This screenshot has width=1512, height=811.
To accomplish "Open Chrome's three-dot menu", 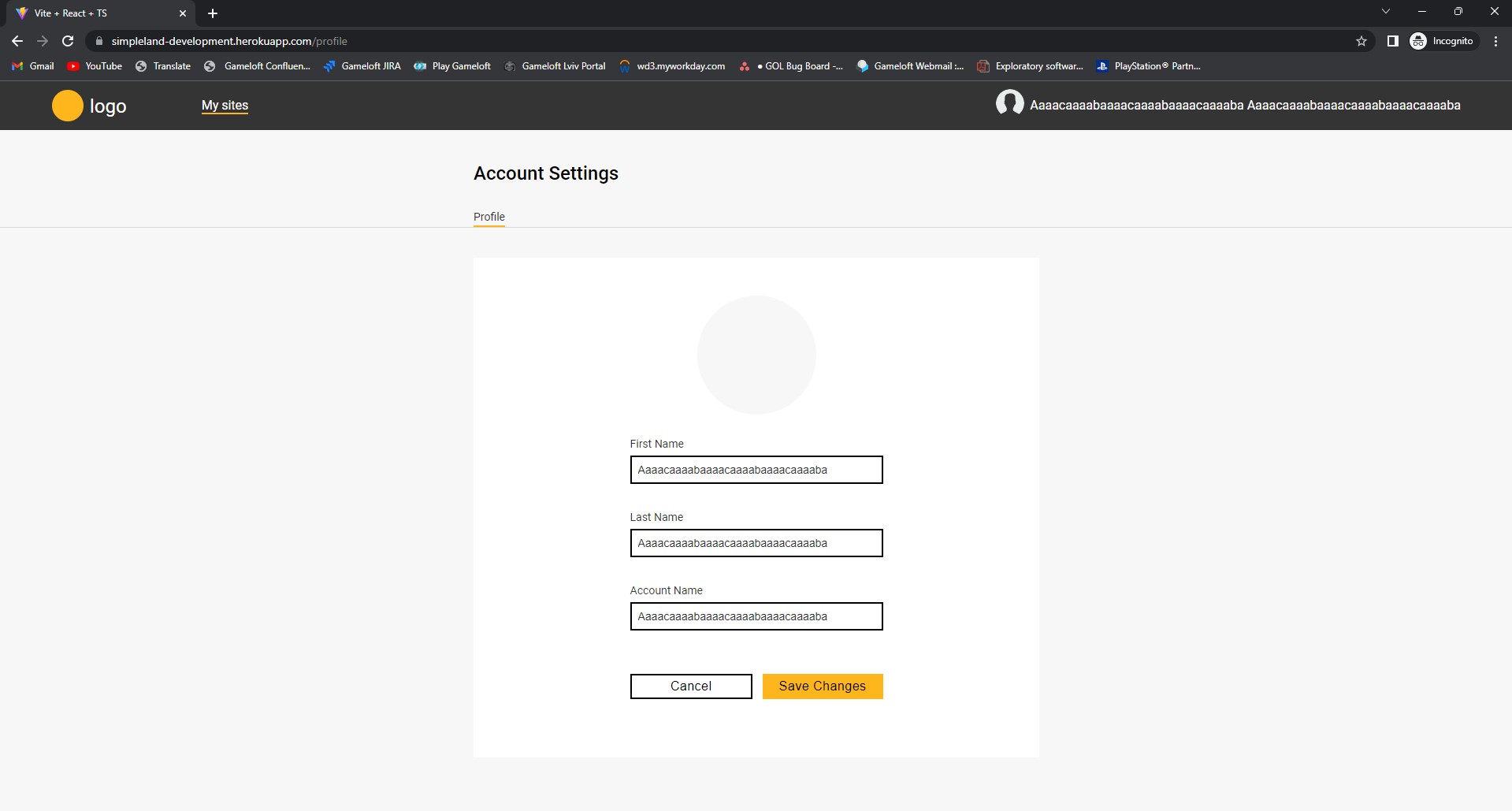I will pyautogui.click(x=1495, y=41).
